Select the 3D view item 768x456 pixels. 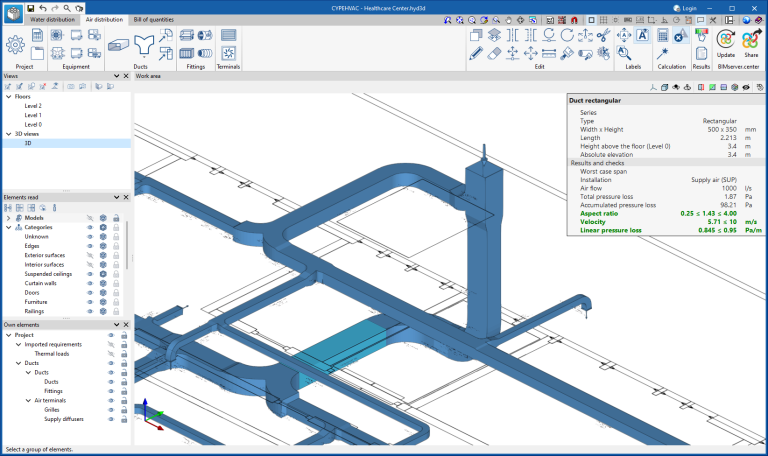pos(67,143)
